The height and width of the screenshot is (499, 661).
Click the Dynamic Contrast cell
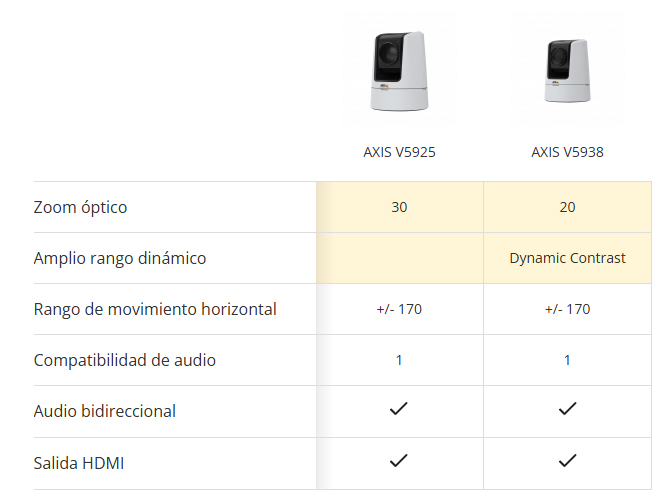coord(567,258)
